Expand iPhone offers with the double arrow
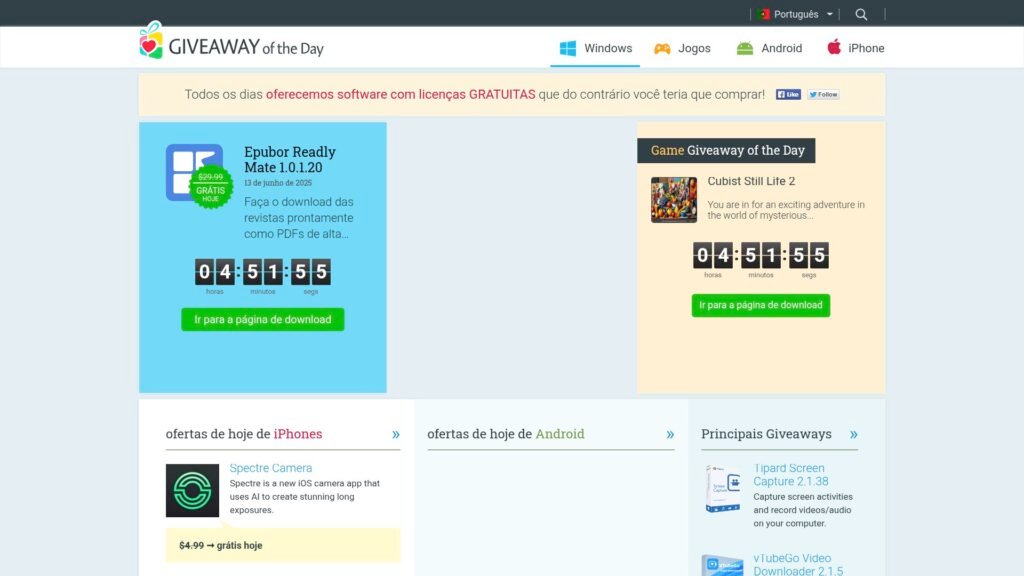 [396, 434]
